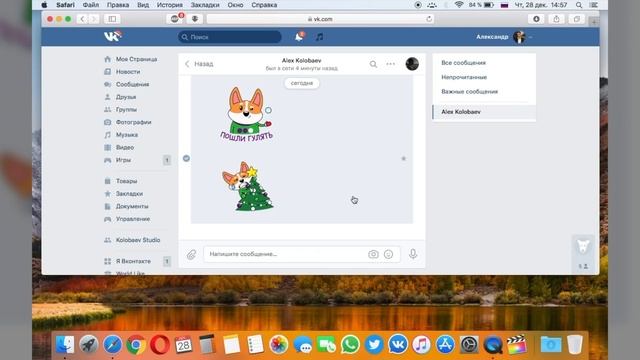
Task: Attach a file with the paperclip icon
Action: coord(191,254)
